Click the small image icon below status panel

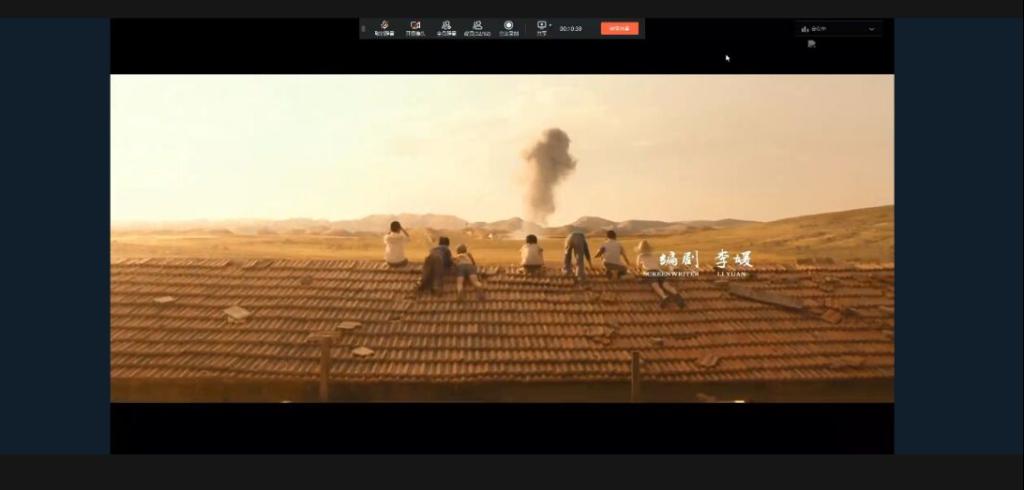pyautogui.click(x=812, y=44)
